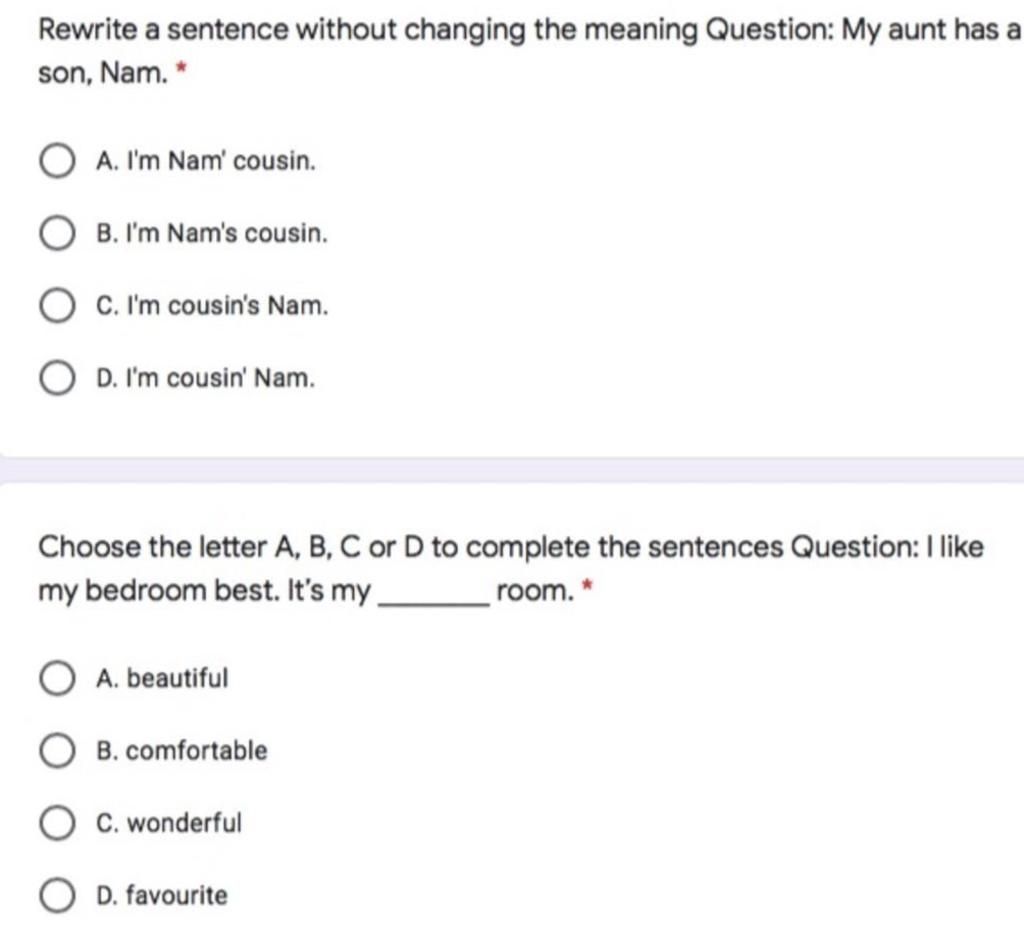Viewport: 1024px width, 930px height.
Task: Choose option B. I'm Nam's cousin.
Action: click(x=57, y=234)
